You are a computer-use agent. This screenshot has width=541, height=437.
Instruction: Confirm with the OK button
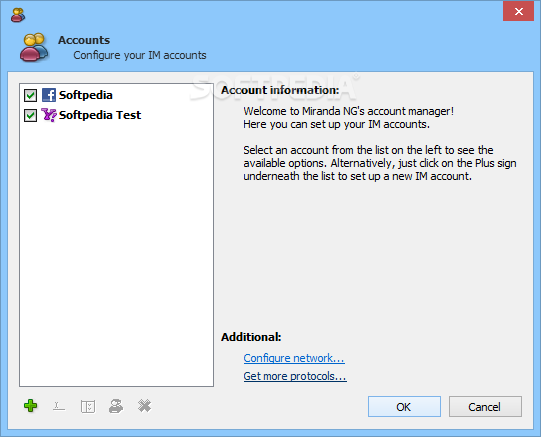404,407
